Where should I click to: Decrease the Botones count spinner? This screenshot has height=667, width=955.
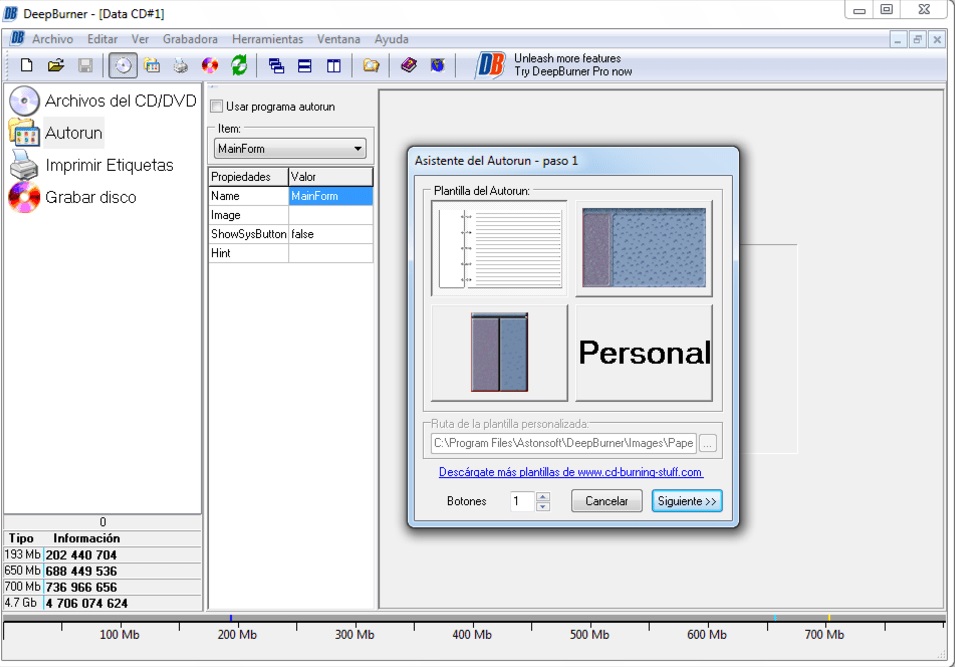(543, 506)
